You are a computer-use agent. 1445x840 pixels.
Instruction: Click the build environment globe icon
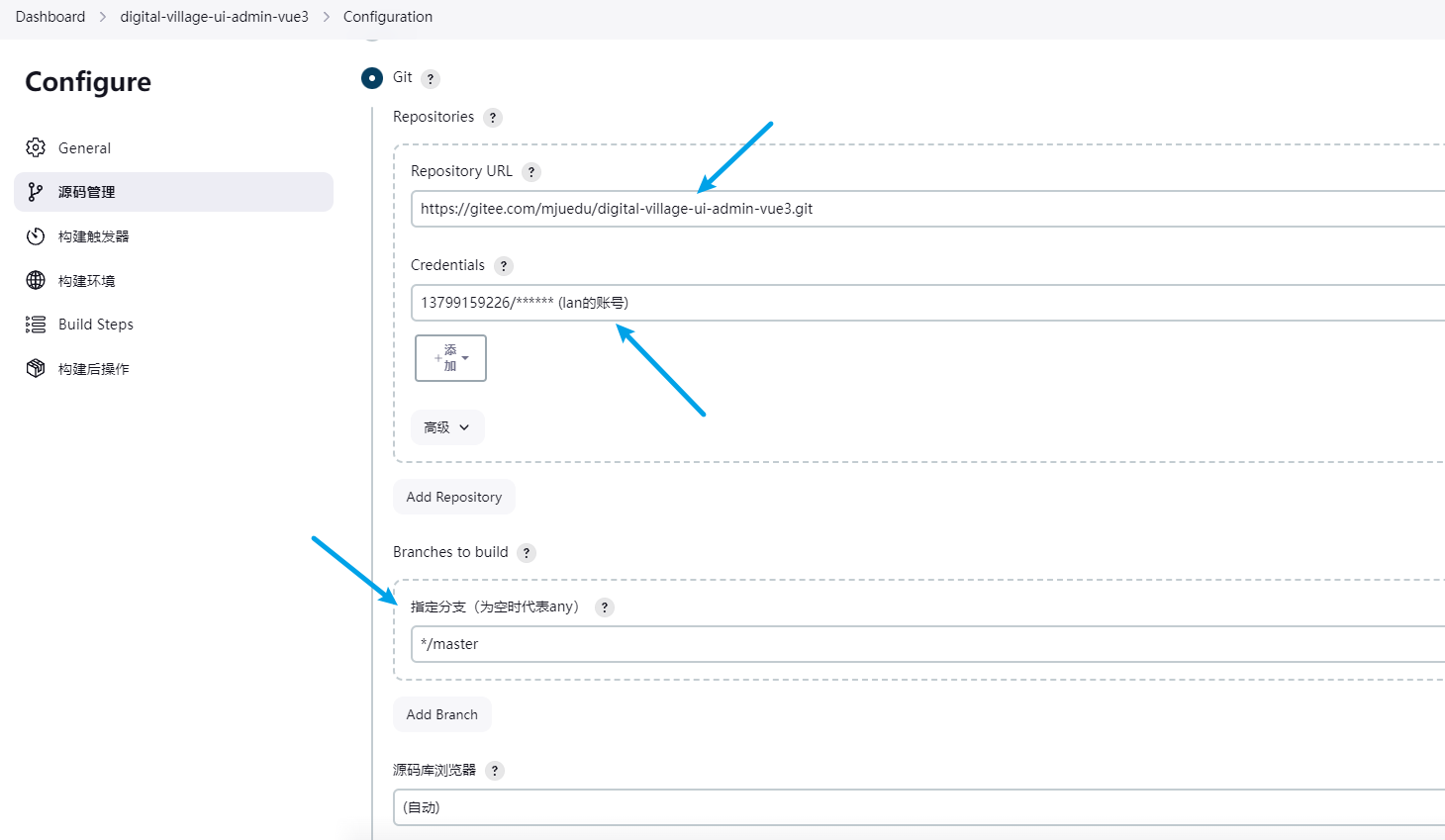[36, 280]
